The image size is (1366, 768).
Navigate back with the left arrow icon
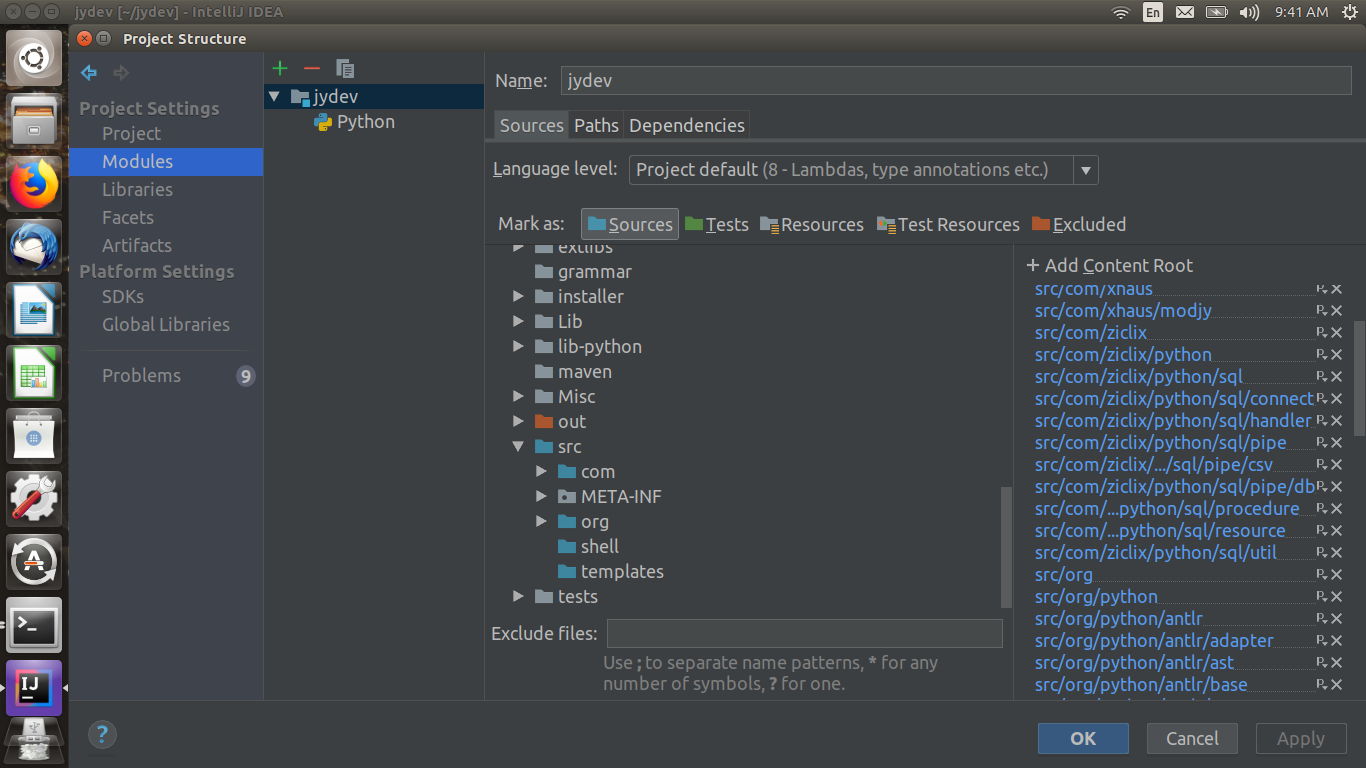tap(88, 72)
